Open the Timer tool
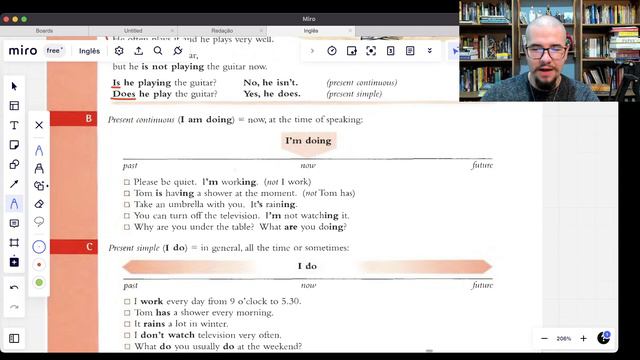640x360 pixels. point(332,51)
